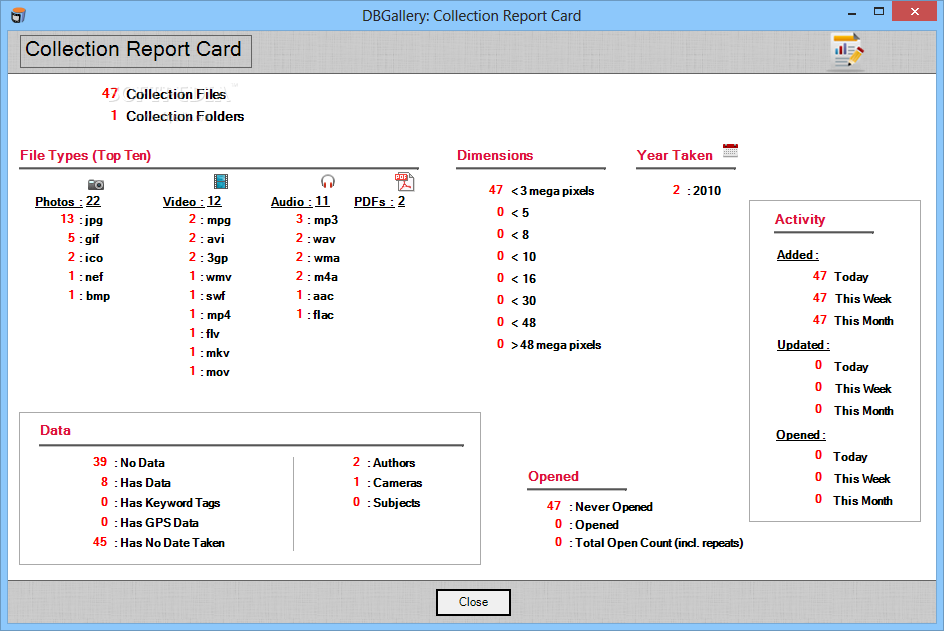Click the film strip icon above Video
The image size is (944, 631).
[221, 181]
